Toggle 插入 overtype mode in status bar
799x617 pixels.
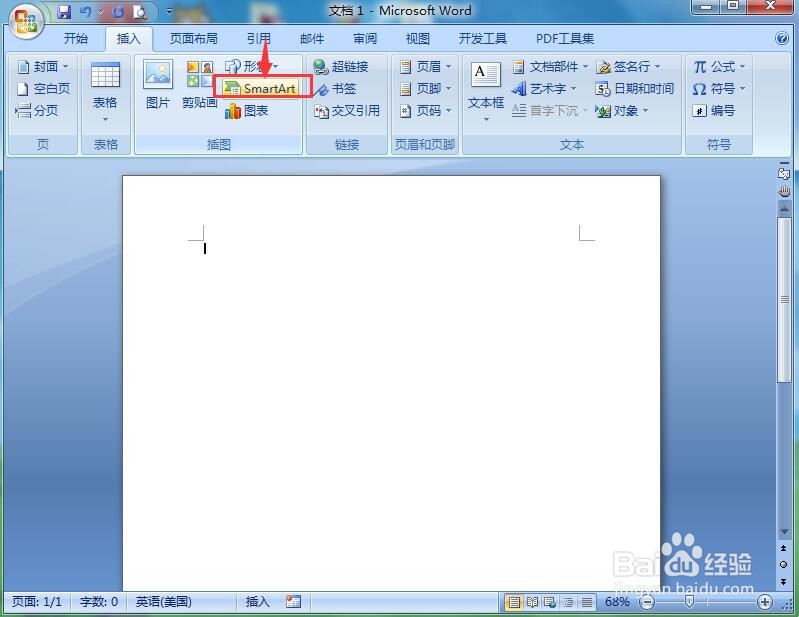click(x=257, y=602)
